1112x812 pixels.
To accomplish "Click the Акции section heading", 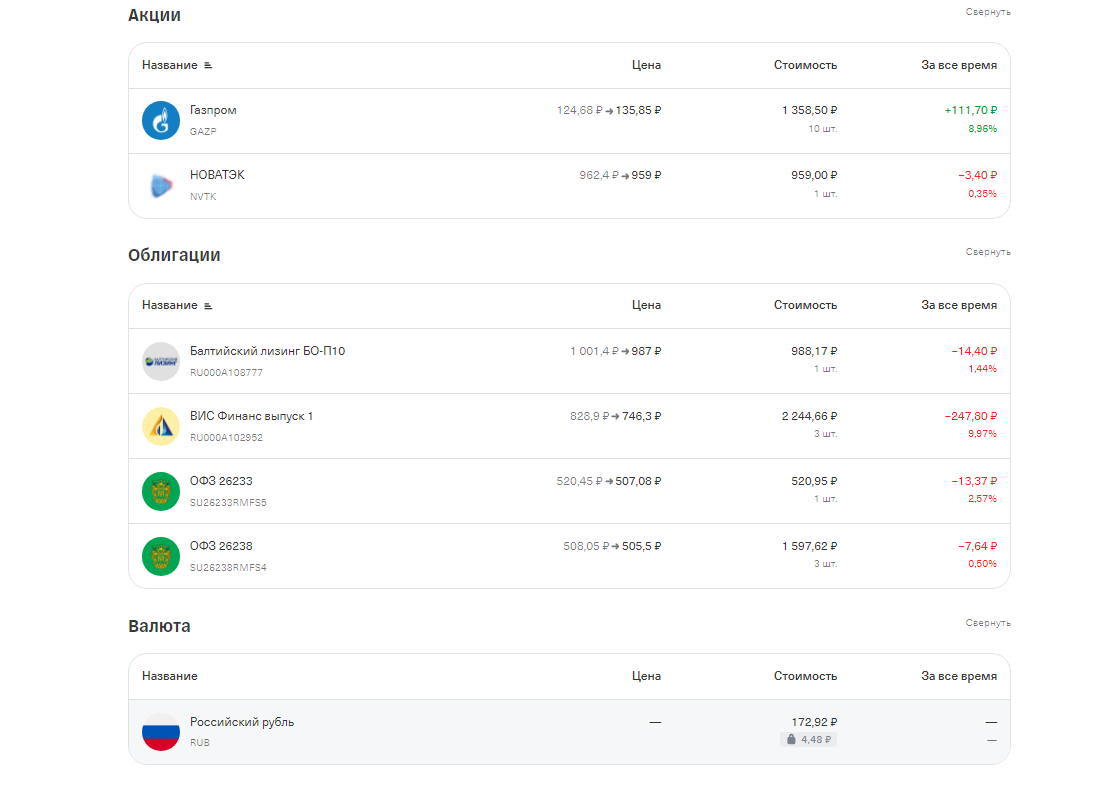I will tap(154, 16).
